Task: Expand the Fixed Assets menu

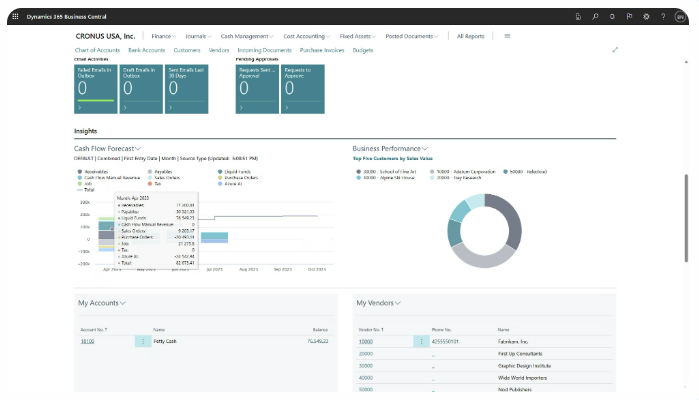Action: click(358, 36)
